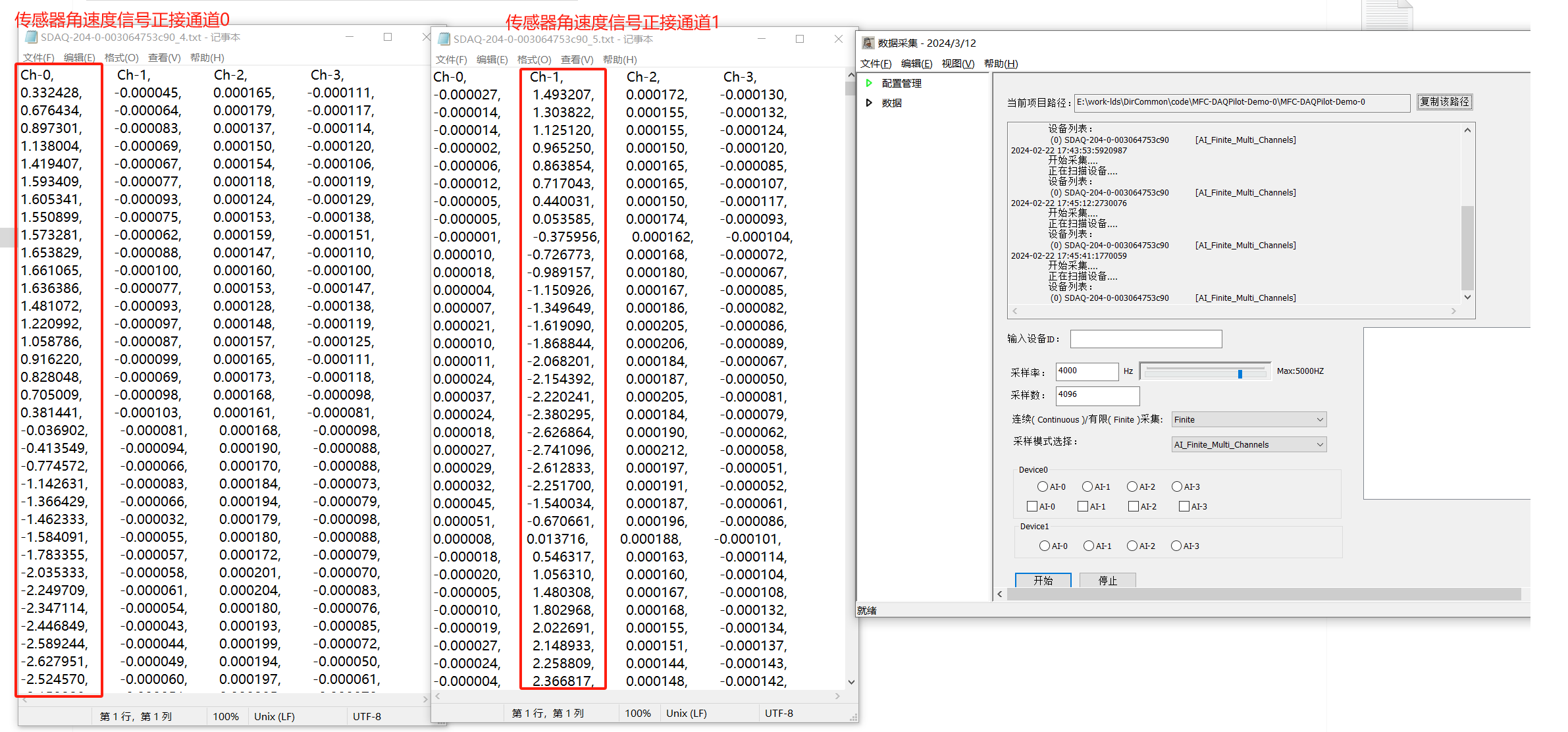1568x732 pixels.
Task: Click the 停止 button
Action: tap(1108, 581)
